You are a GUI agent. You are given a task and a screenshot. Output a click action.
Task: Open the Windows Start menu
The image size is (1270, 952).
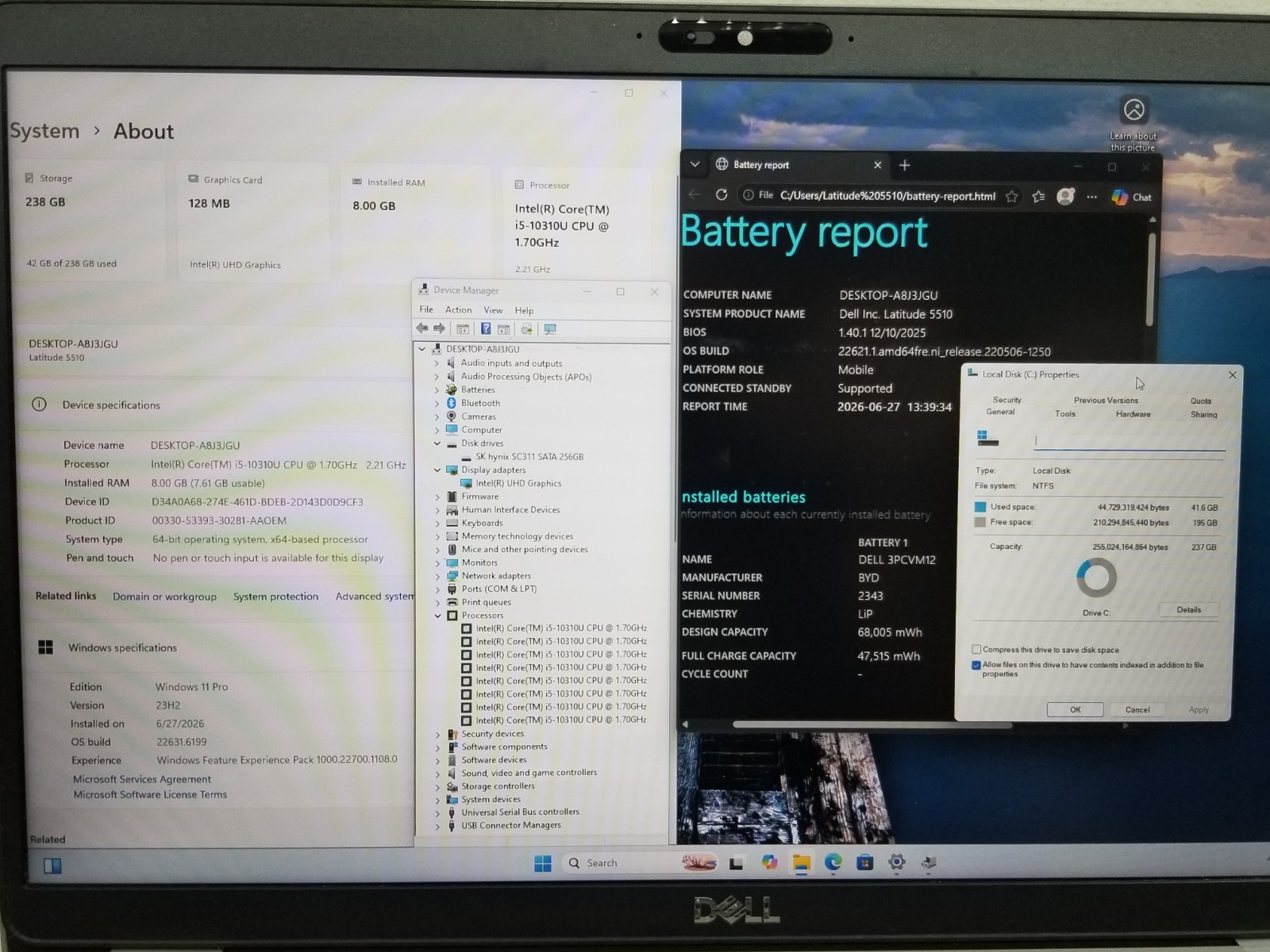click(x=543, y=863)
